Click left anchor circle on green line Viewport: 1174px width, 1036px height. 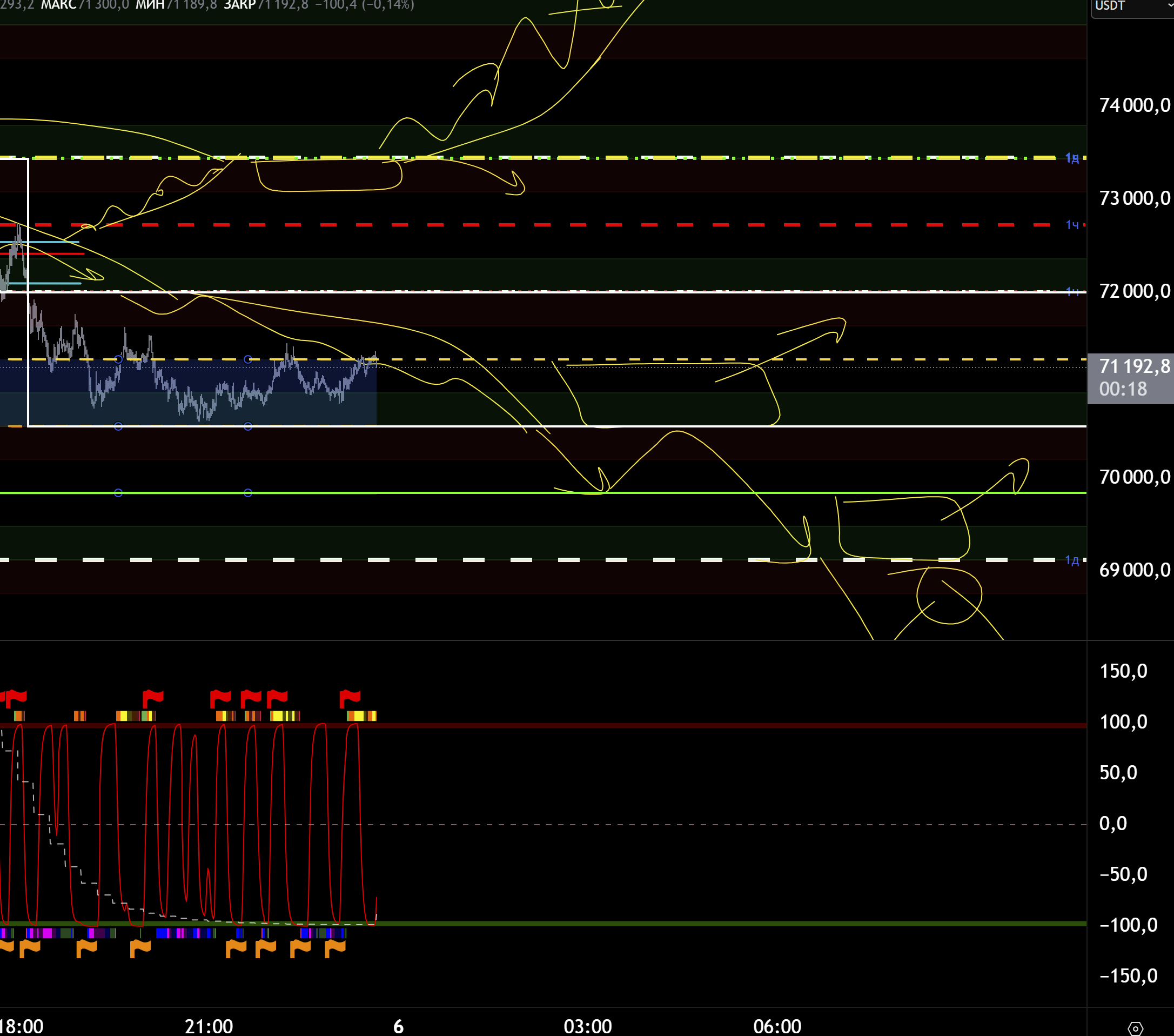click(x=118, y=493)
